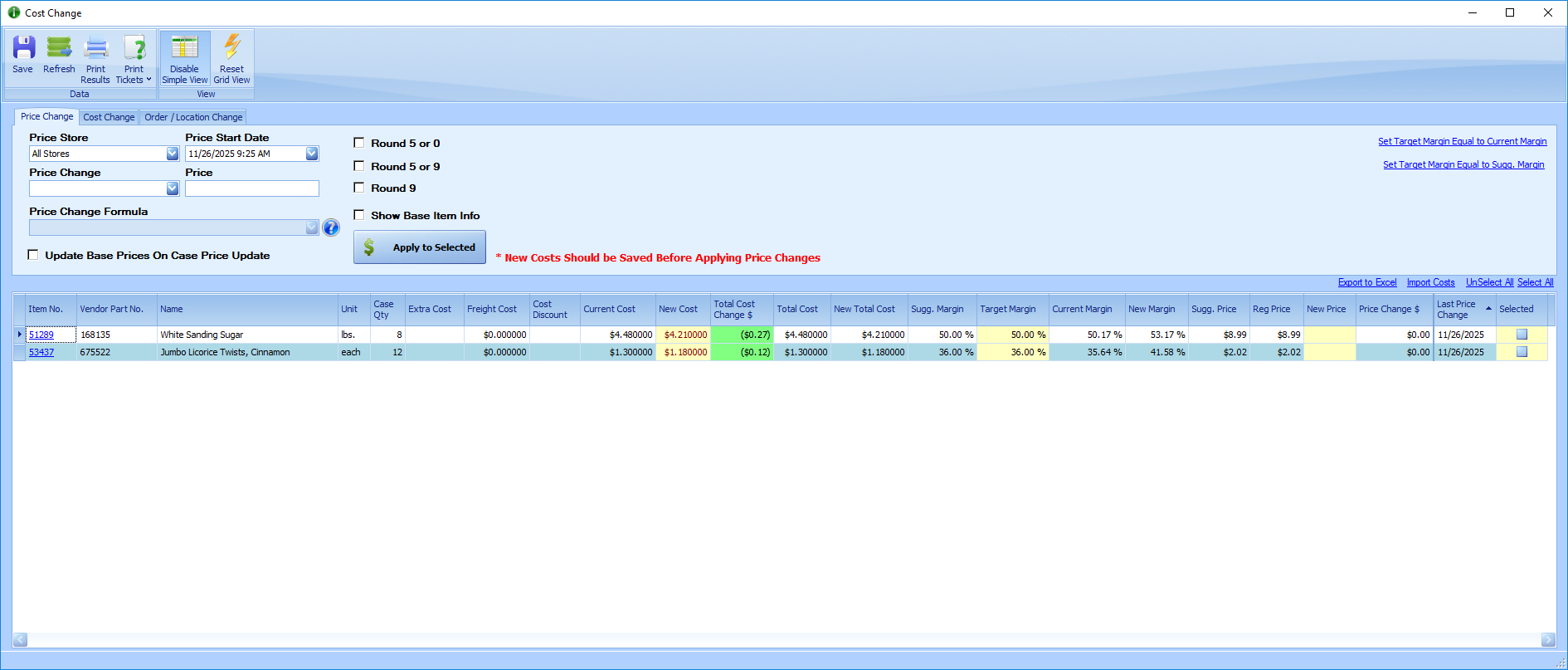The width and height of the screenshot is (1568, 670).
Task: Open the Order / Location Change tab
Action: [x=193, y=117]
